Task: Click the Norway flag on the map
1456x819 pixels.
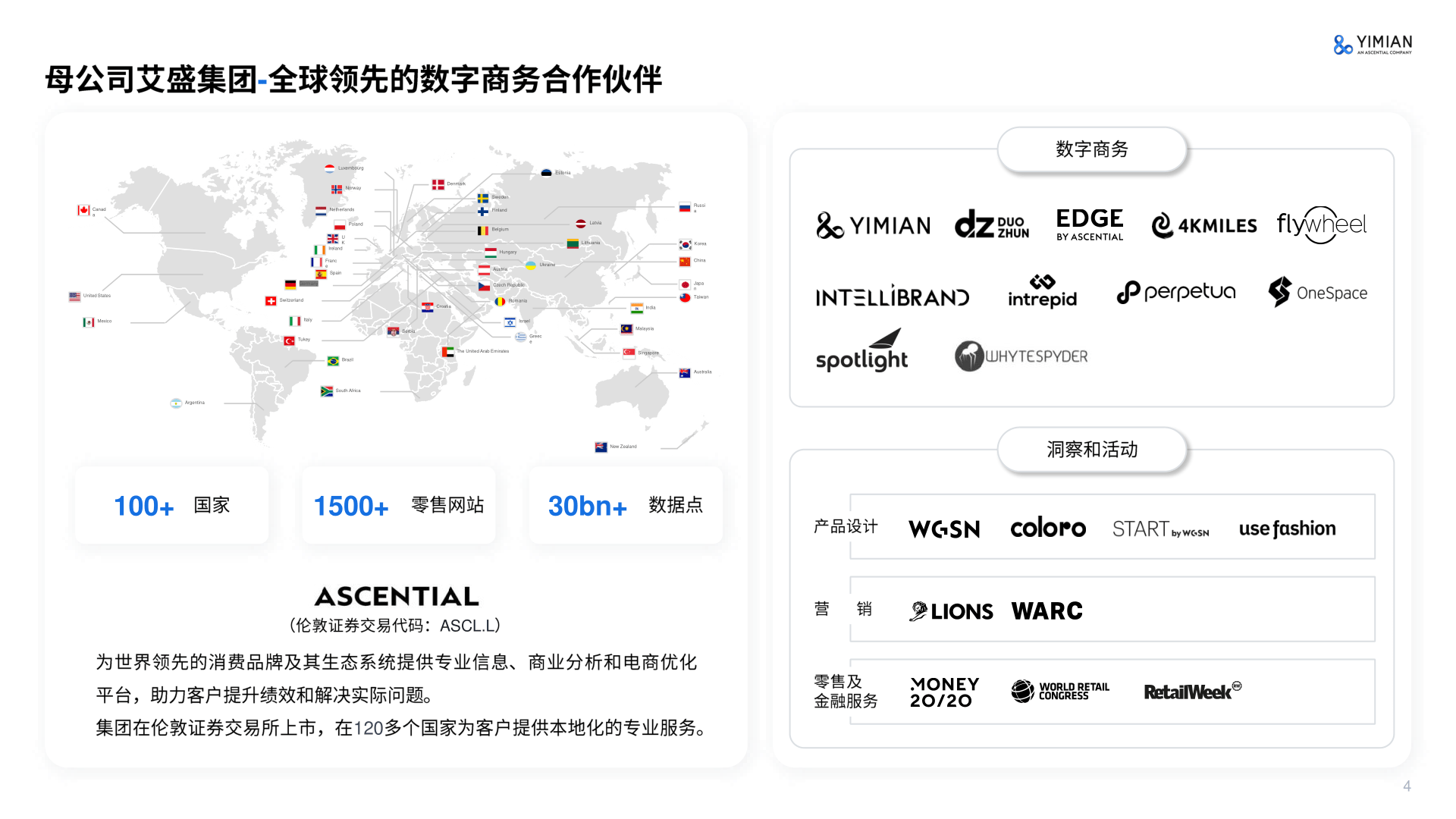Action: point(337,189)
